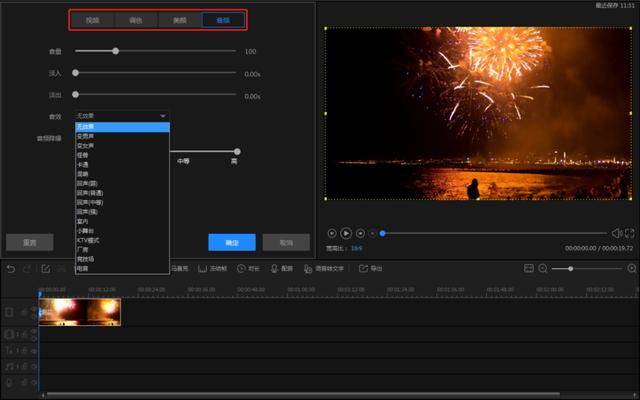This screenshot has height=400, width=640.
Task: Click the volume speaker icon in preview
Action: point(616,233)
